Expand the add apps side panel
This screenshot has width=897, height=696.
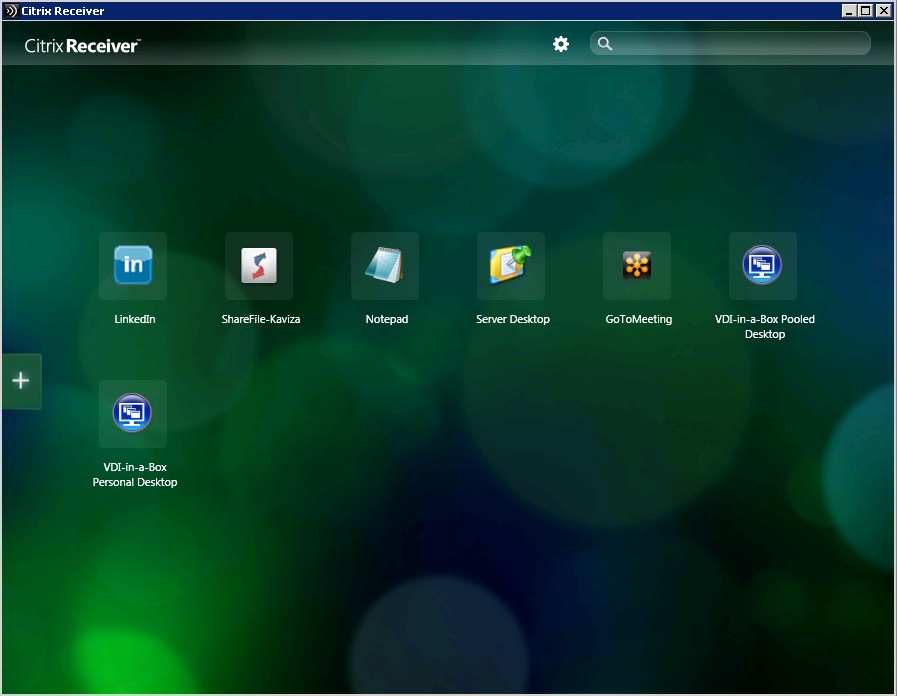pyautogui.click(x=20, y=381)
